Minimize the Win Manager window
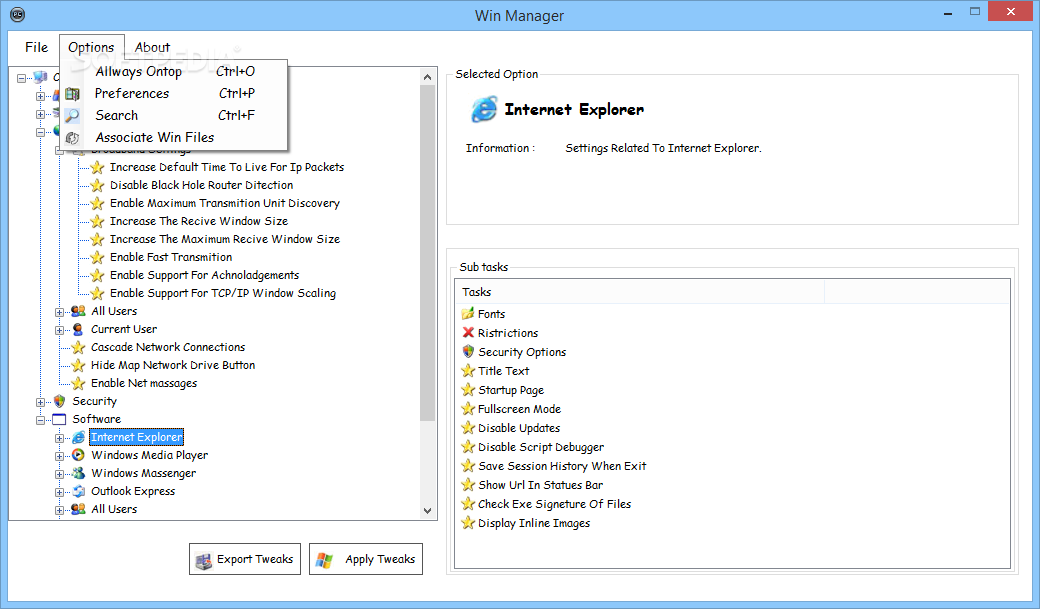1040x609 pixels. tap(948, 12)
